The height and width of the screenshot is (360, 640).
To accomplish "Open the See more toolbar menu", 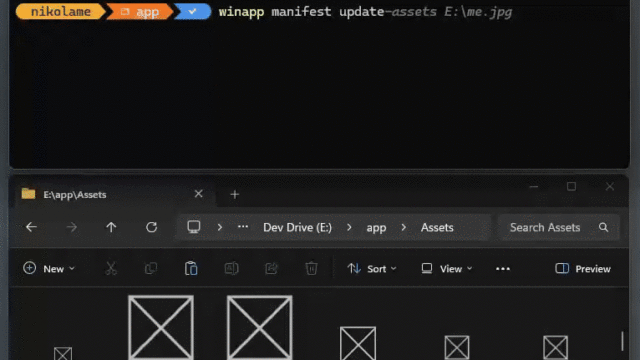I will (x=502, y=269).
